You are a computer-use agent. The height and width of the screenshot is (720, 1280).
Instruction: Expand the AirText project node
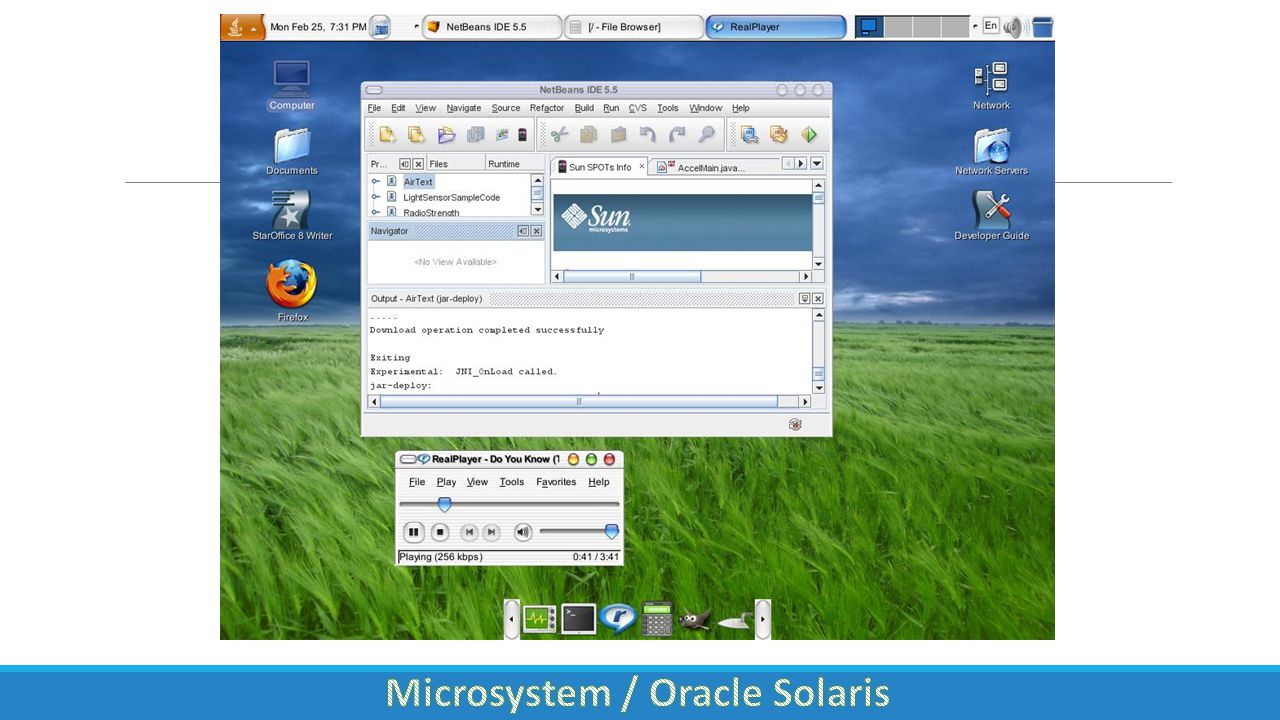pos(376,182)
